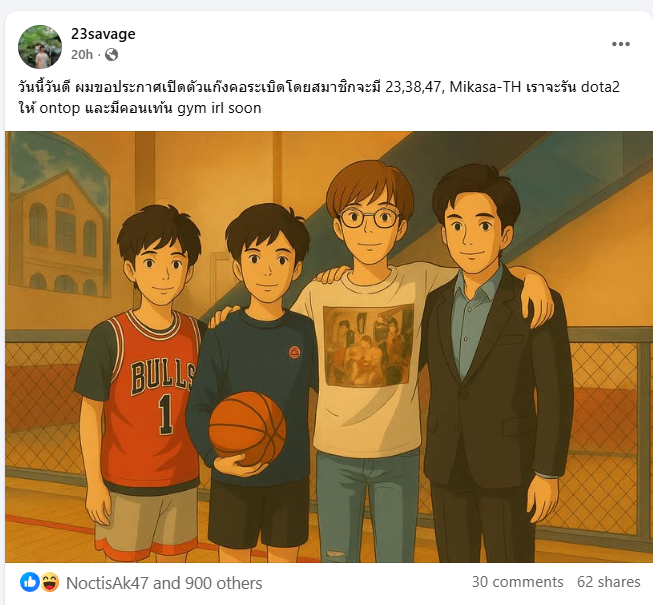View the 62 shares list
Screen dimensions: 653x605
pyautogui.click(x=608, y=582)
